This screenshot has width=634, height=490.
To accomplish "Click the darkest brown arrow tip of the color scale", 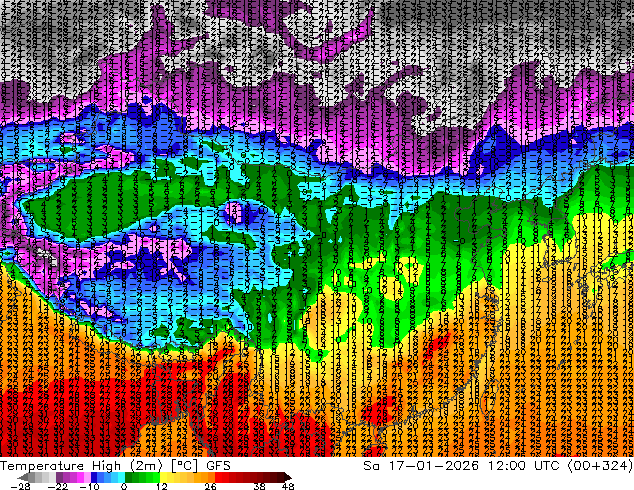I will click(288, 477).
